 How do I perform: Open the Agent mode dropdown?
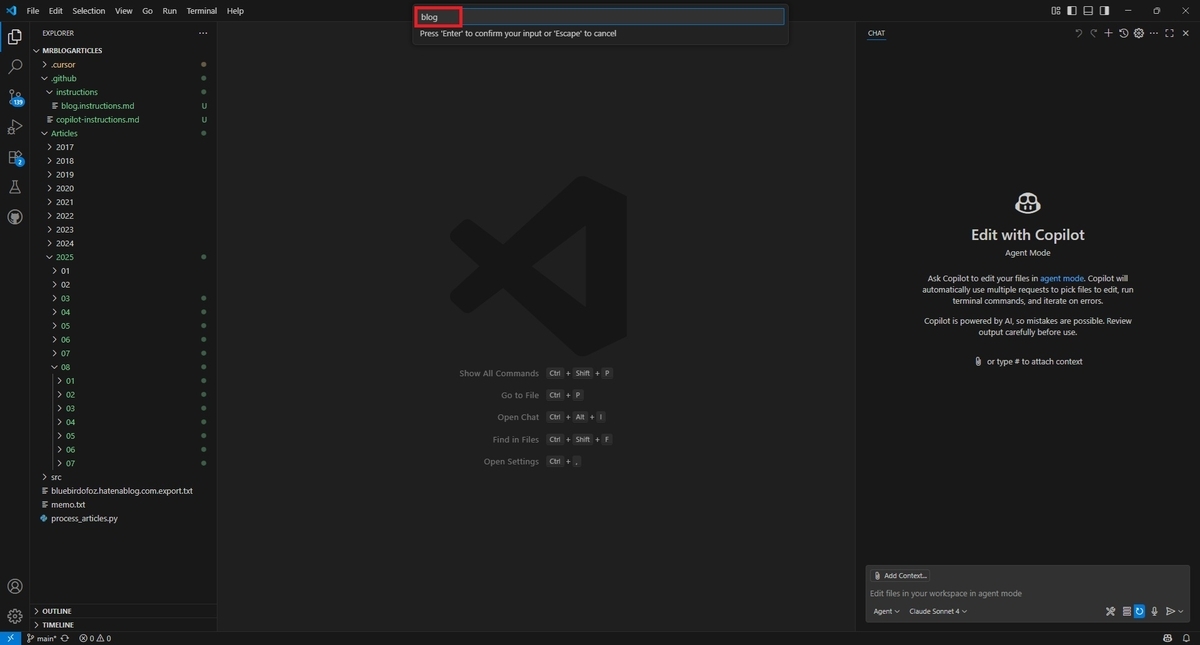tap(886, 611)
